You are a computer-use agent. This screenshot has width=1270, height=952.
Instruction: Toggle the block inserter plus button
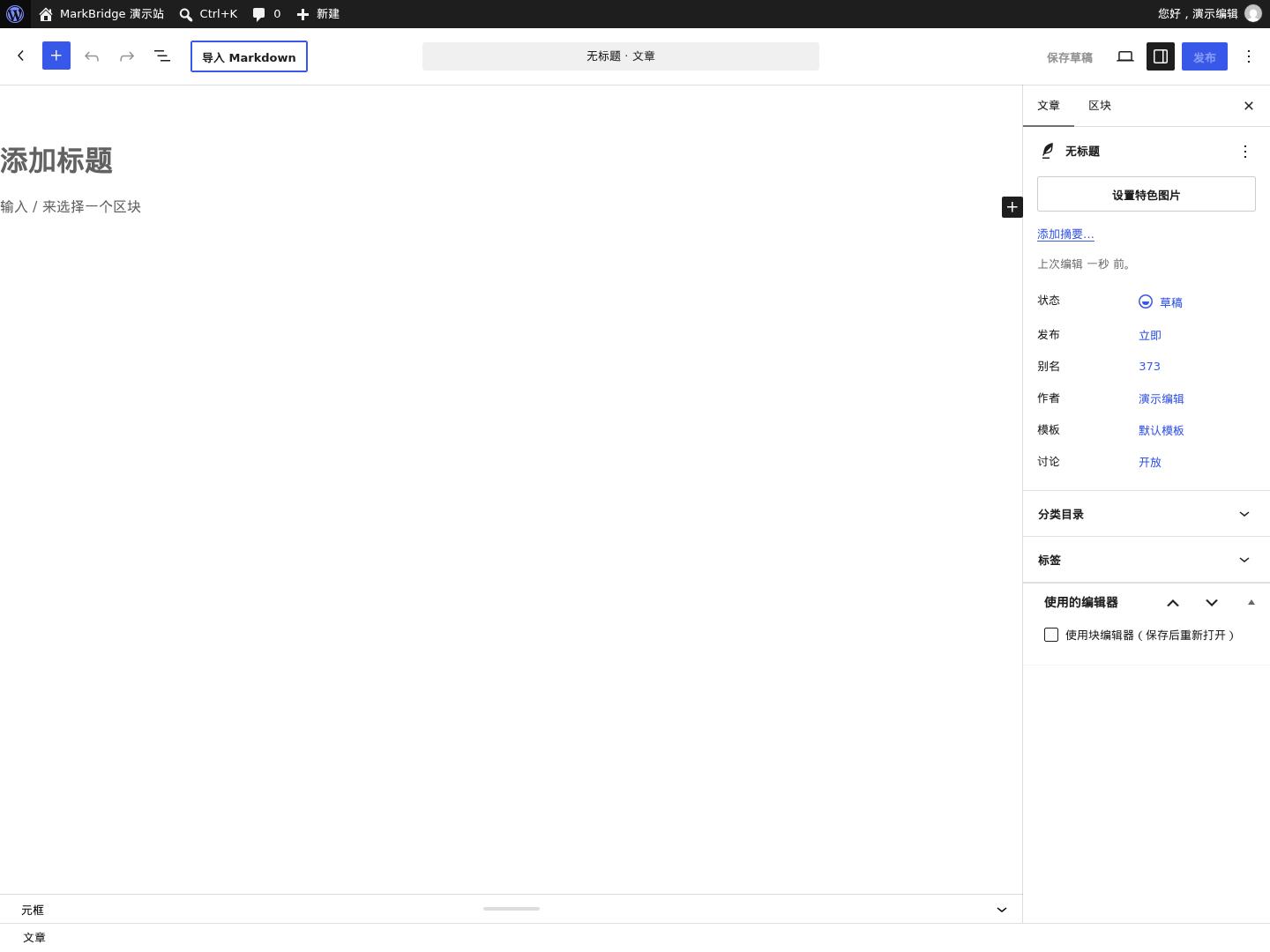tap(56, 56)
